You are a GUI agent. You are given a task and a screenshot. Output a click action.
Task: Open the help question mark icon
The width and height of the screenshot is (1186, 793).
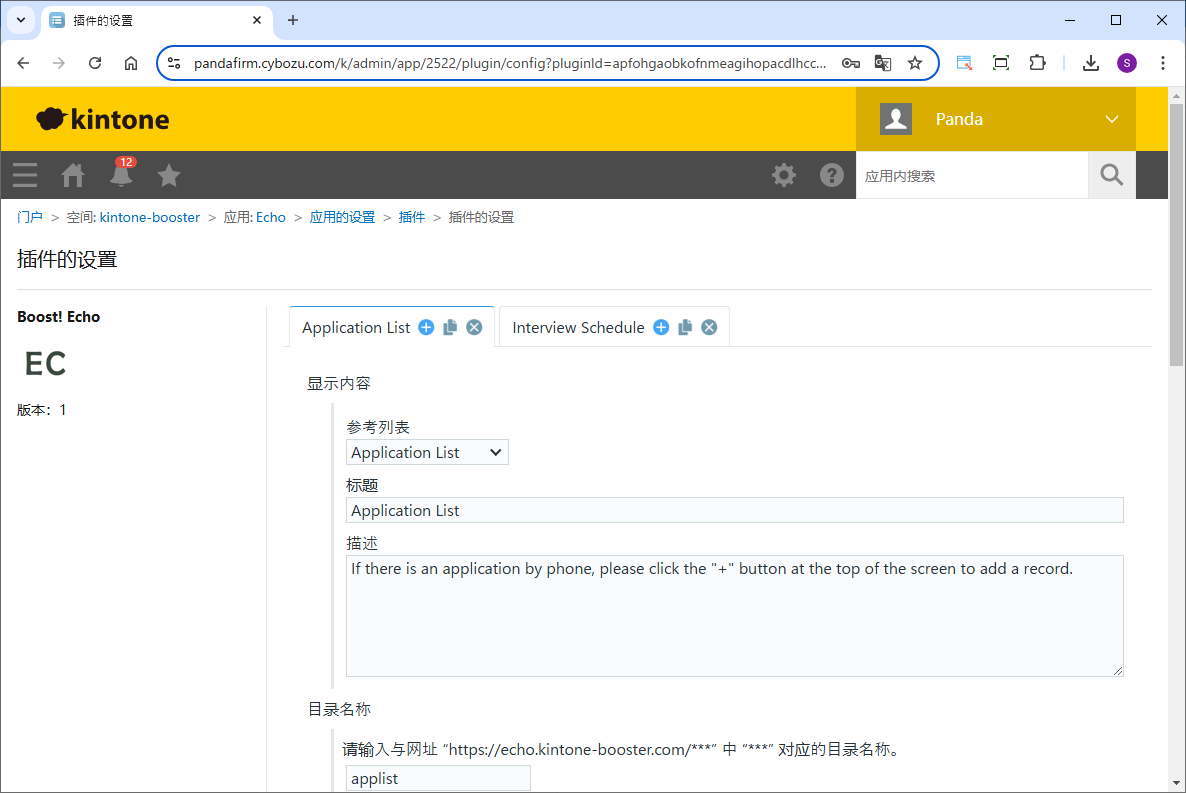832,176
